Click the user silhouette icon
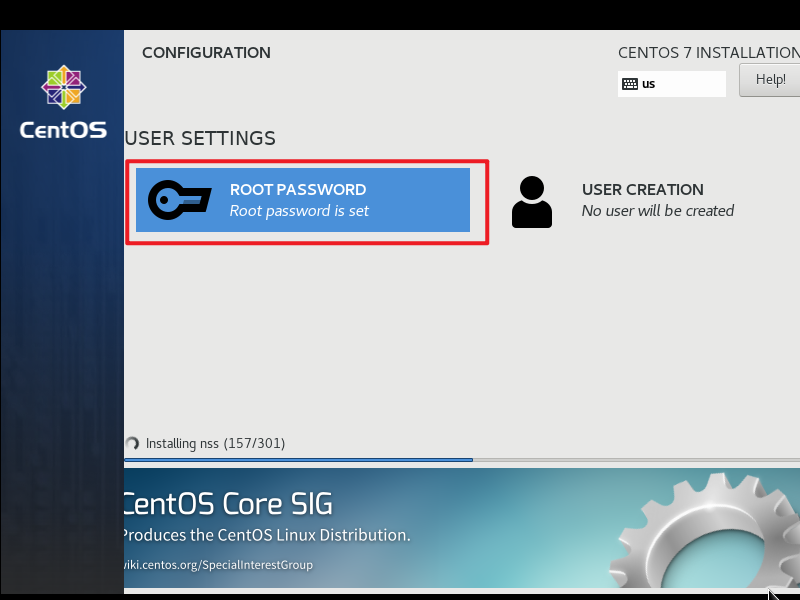 click(x=532, y=201)
